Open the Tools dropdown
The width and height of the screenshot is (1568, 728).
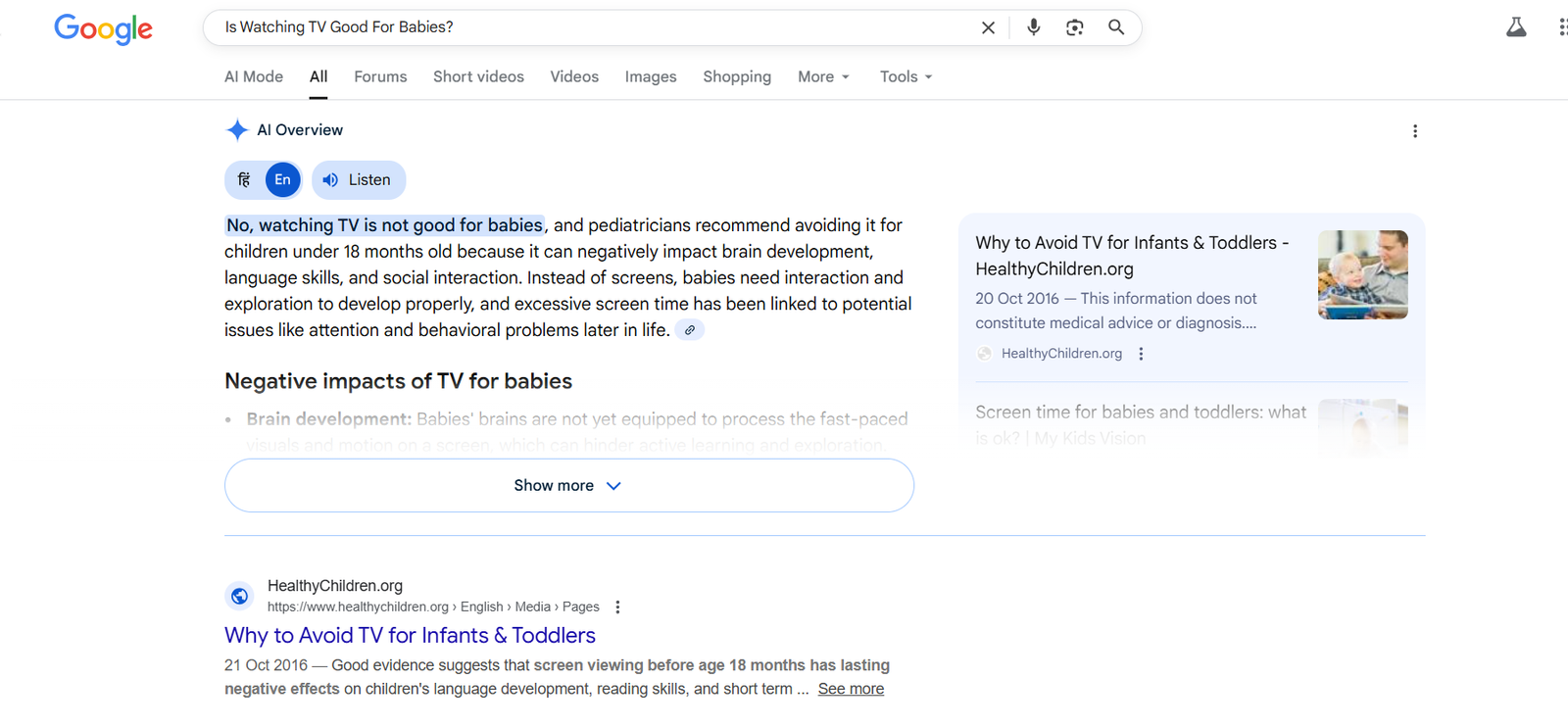click(x=906, y=76)
